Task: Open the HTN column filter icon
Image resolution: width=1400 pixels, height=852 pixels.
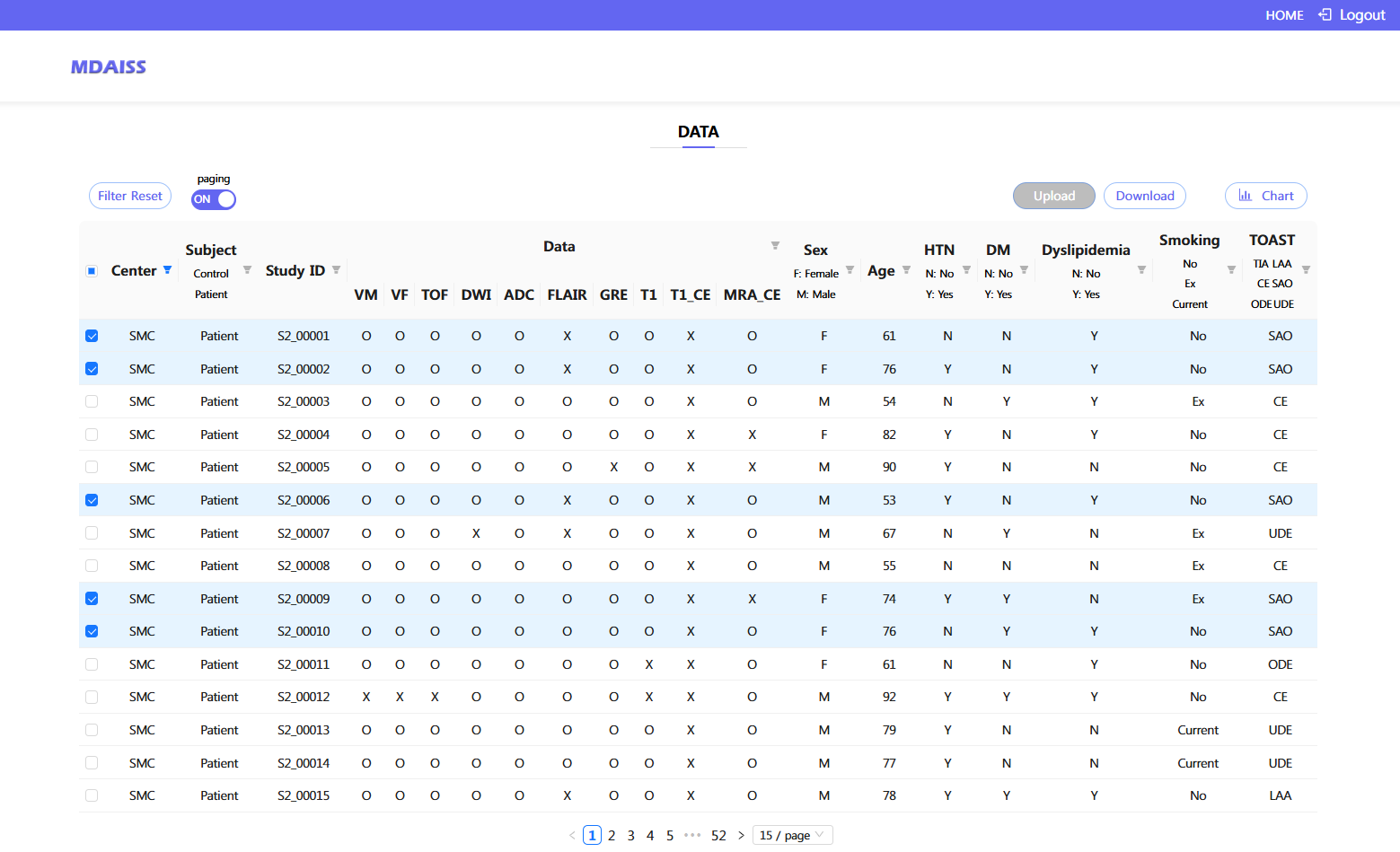Action: (966, 270)
